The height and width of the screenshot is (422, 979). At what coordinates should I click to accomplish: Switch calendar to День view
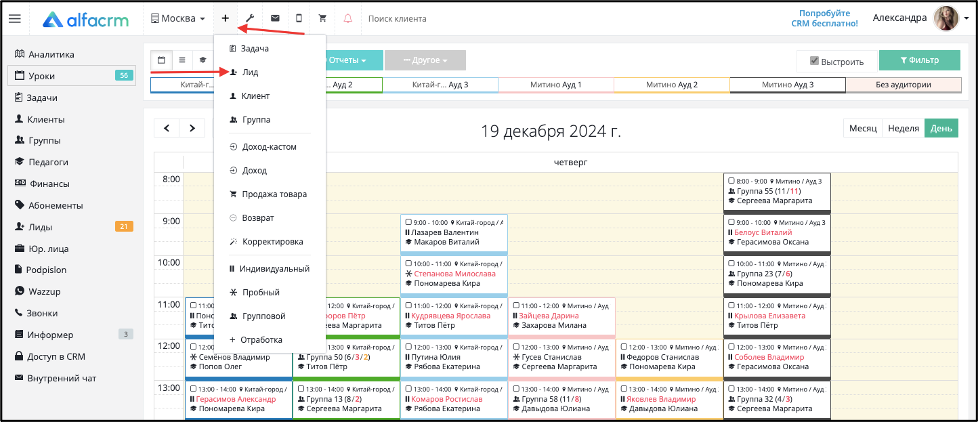click(x=941, y=128)
